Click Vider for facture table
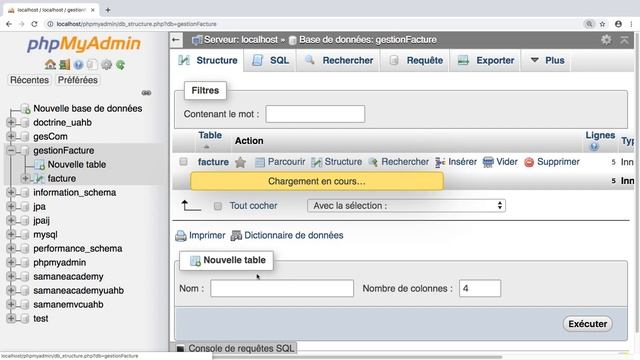 pos(500,162)
